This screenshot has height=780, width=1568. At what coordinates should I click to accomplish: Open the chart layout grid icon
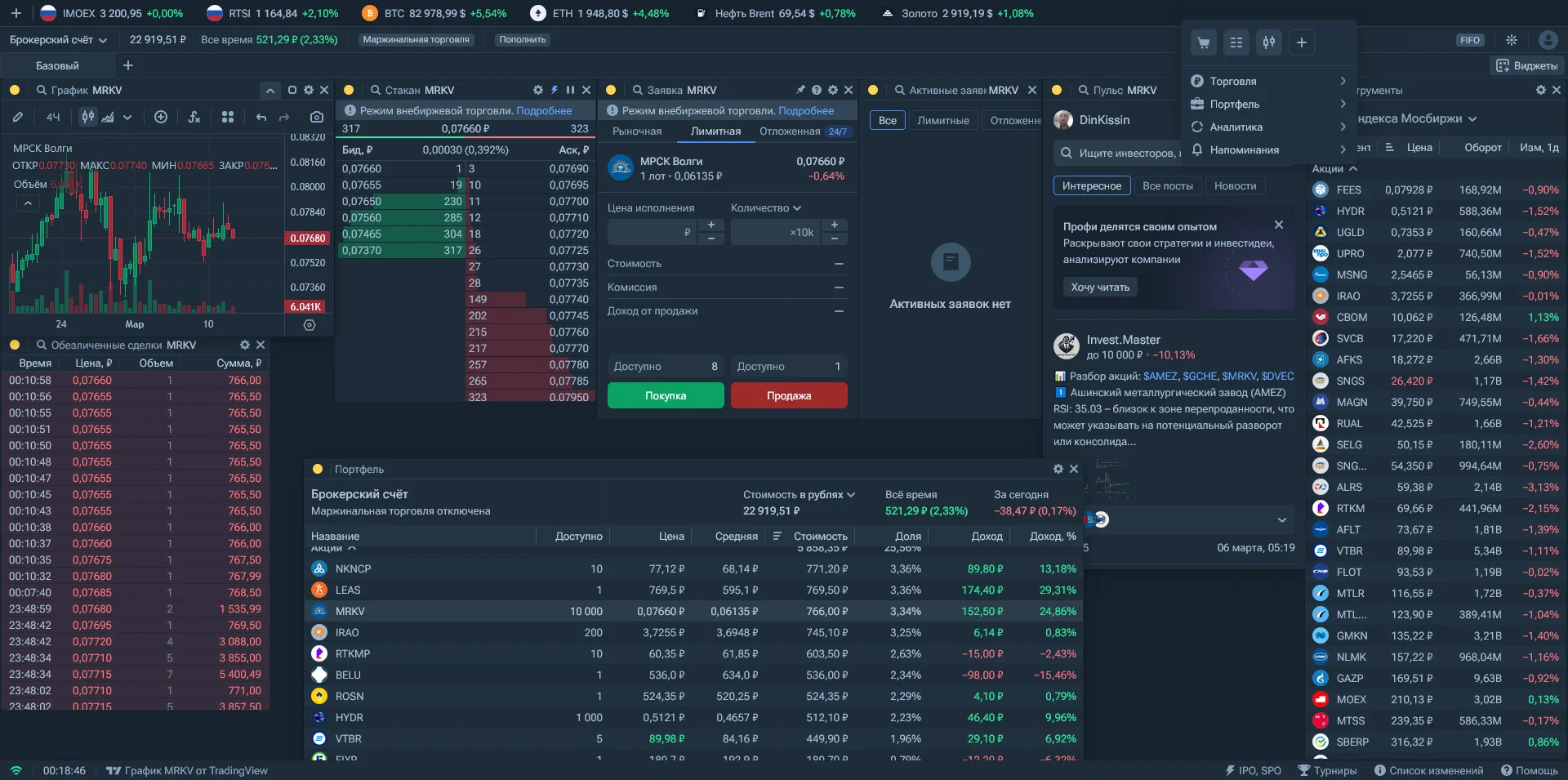click(x=228, y=117)
